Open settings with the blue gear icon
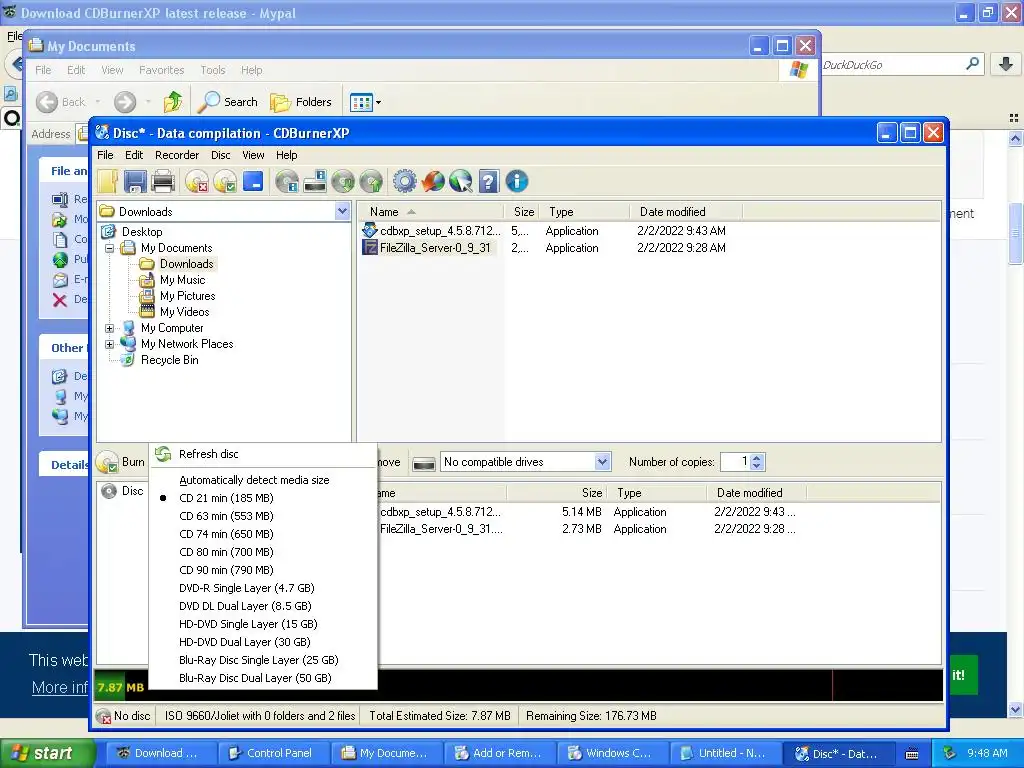Screen dimensions: 1024x768 pos(404,182)
